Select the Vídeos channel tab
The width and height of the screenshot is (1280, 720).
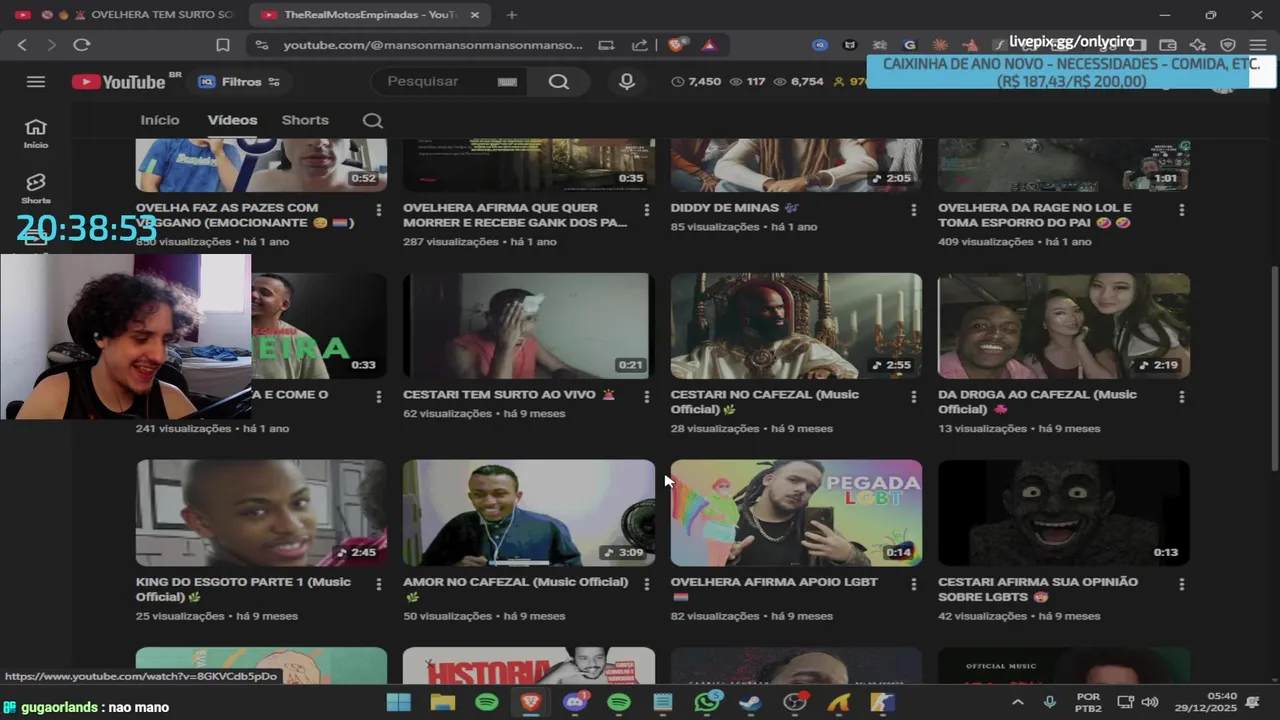[x=232, y=120]
